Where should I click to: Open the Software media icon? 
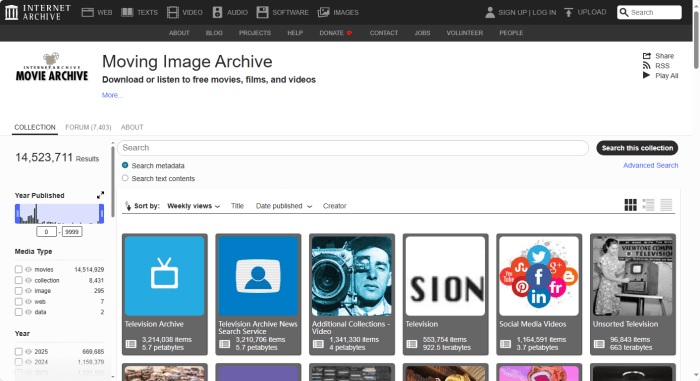pyautogui.click(x=262, y=13)
